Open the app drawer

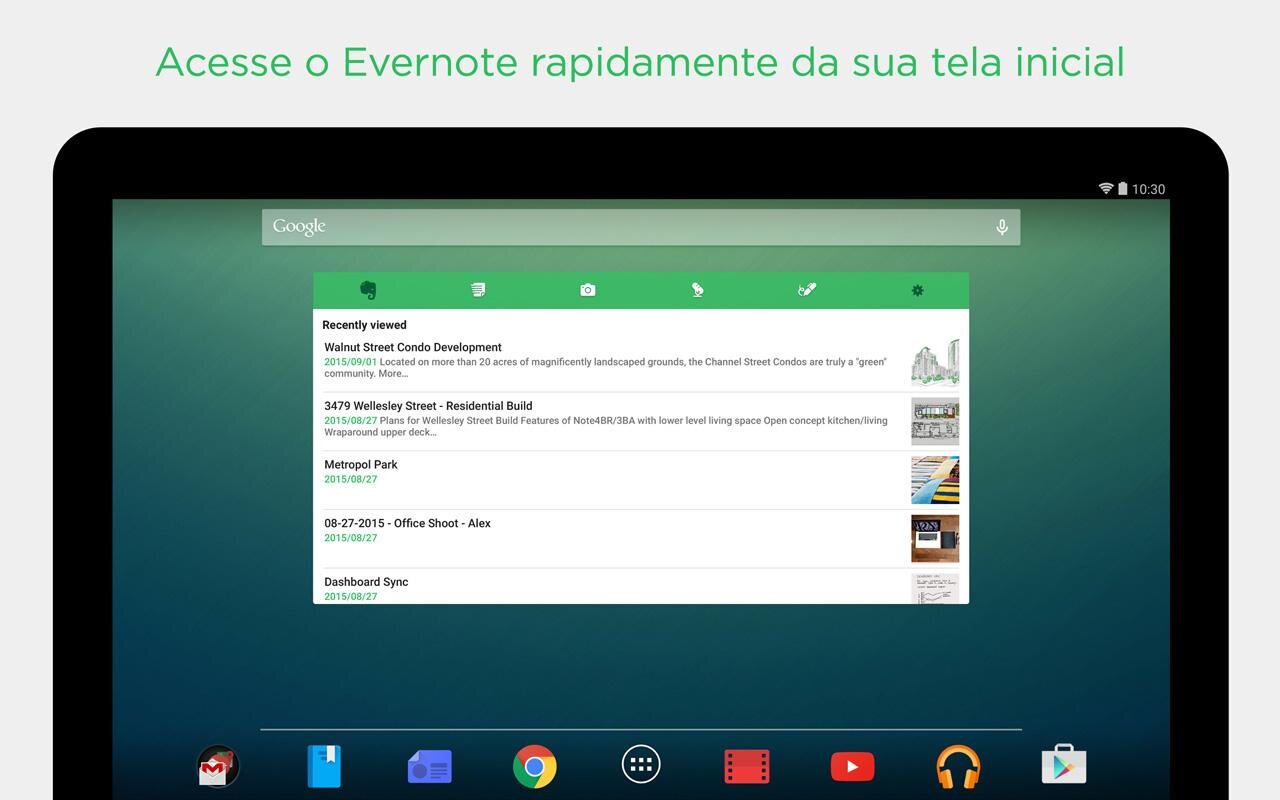(x=641, y=765)
